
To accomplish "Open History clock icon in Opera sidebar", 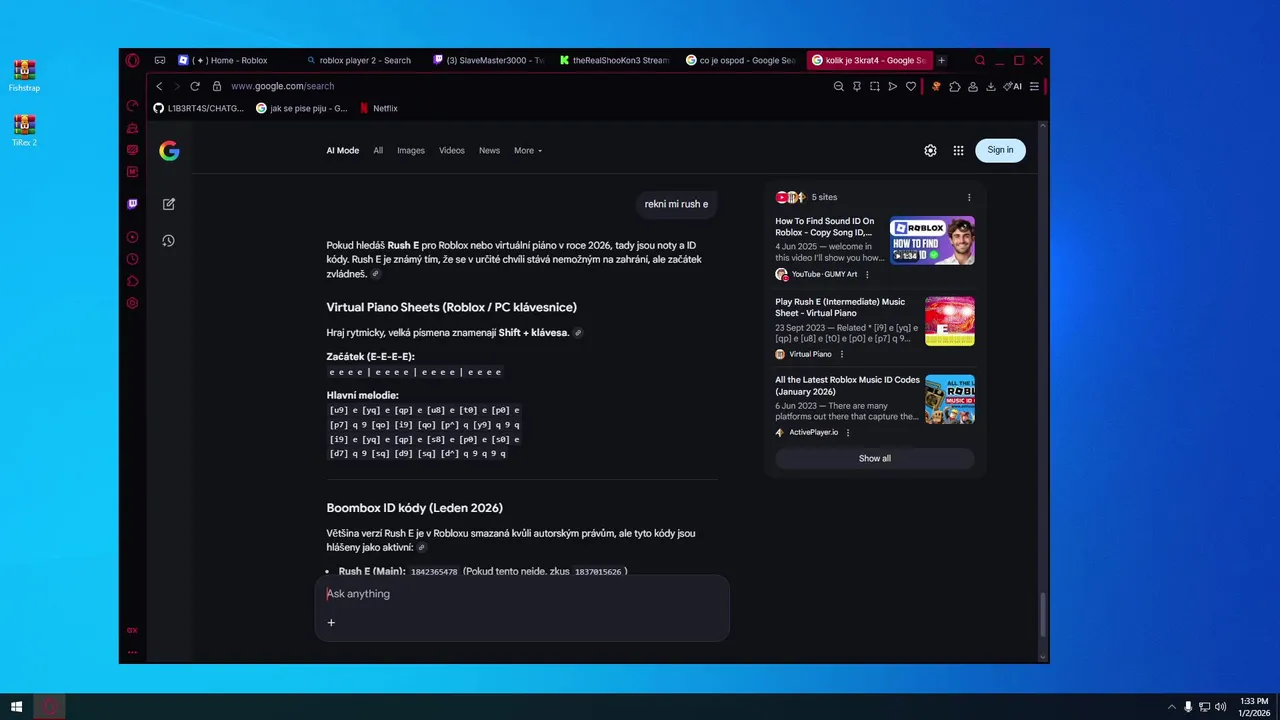I will 132,259.
